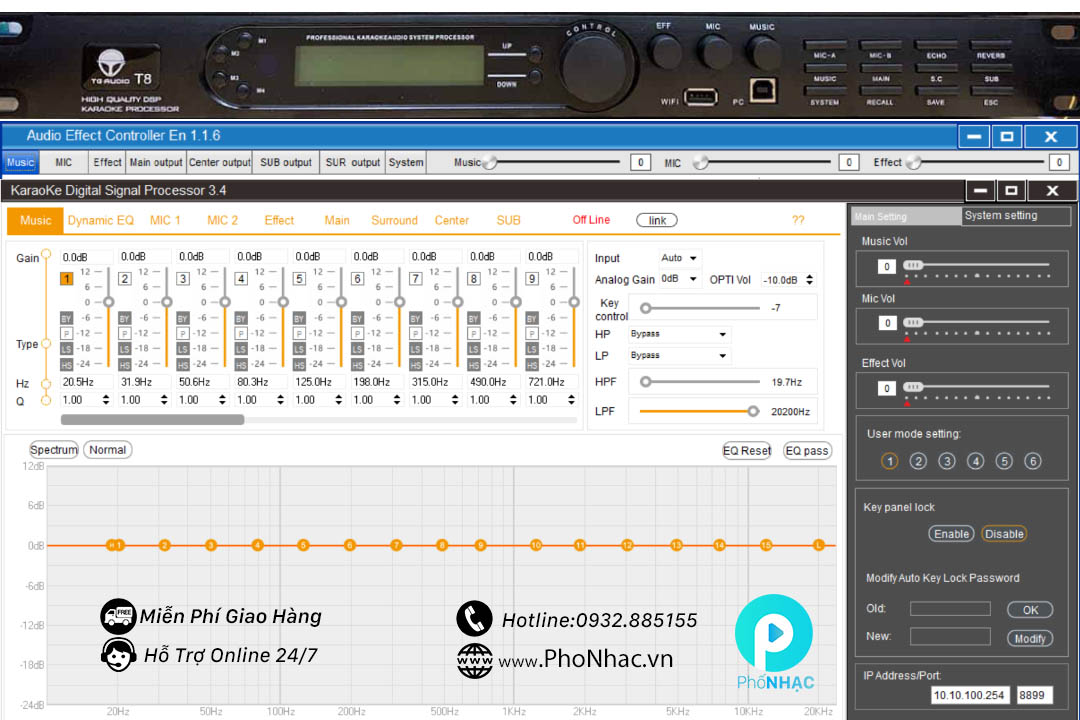Switch to the Dynamic EQ tab

tap(100, 220)
